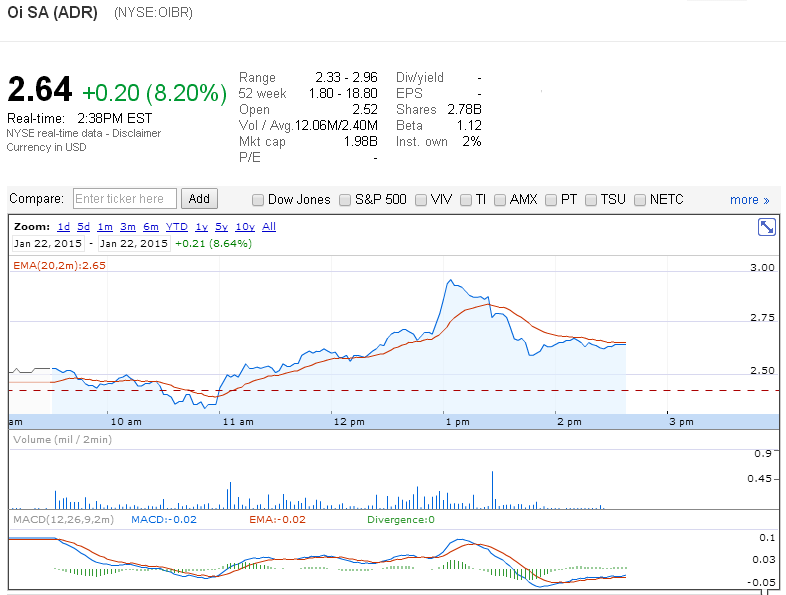
Task: Click the Mkt cap value 1.98B
Action: [360, 141]
